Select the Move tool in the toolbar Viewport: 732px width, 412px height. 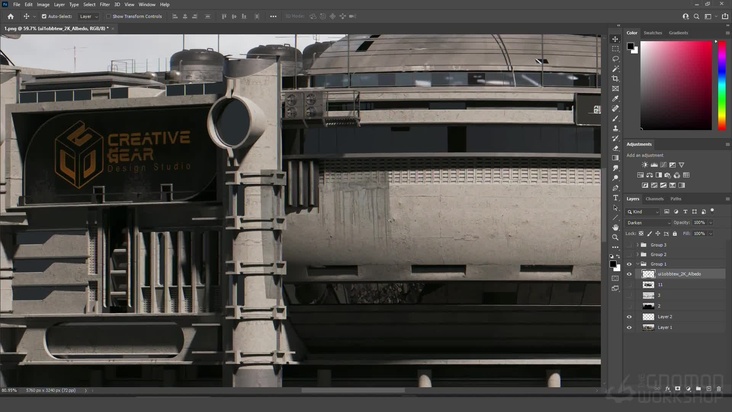pyautogui.click(x=615, y=39)
